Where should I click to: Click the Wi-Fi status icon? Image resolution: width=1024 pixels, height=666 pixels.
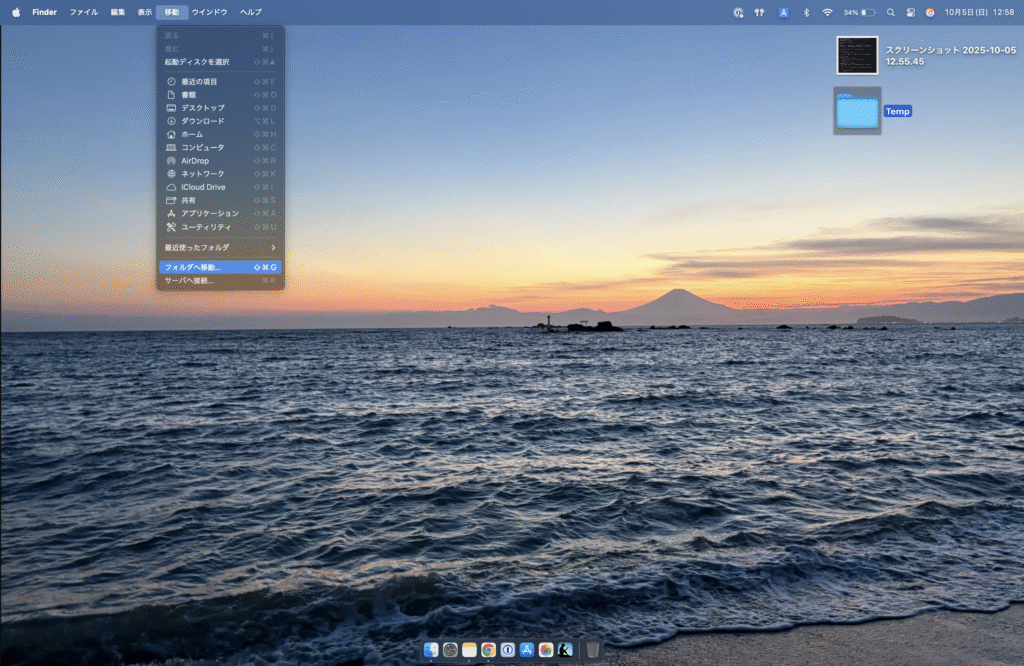click(x=827, y=12)
